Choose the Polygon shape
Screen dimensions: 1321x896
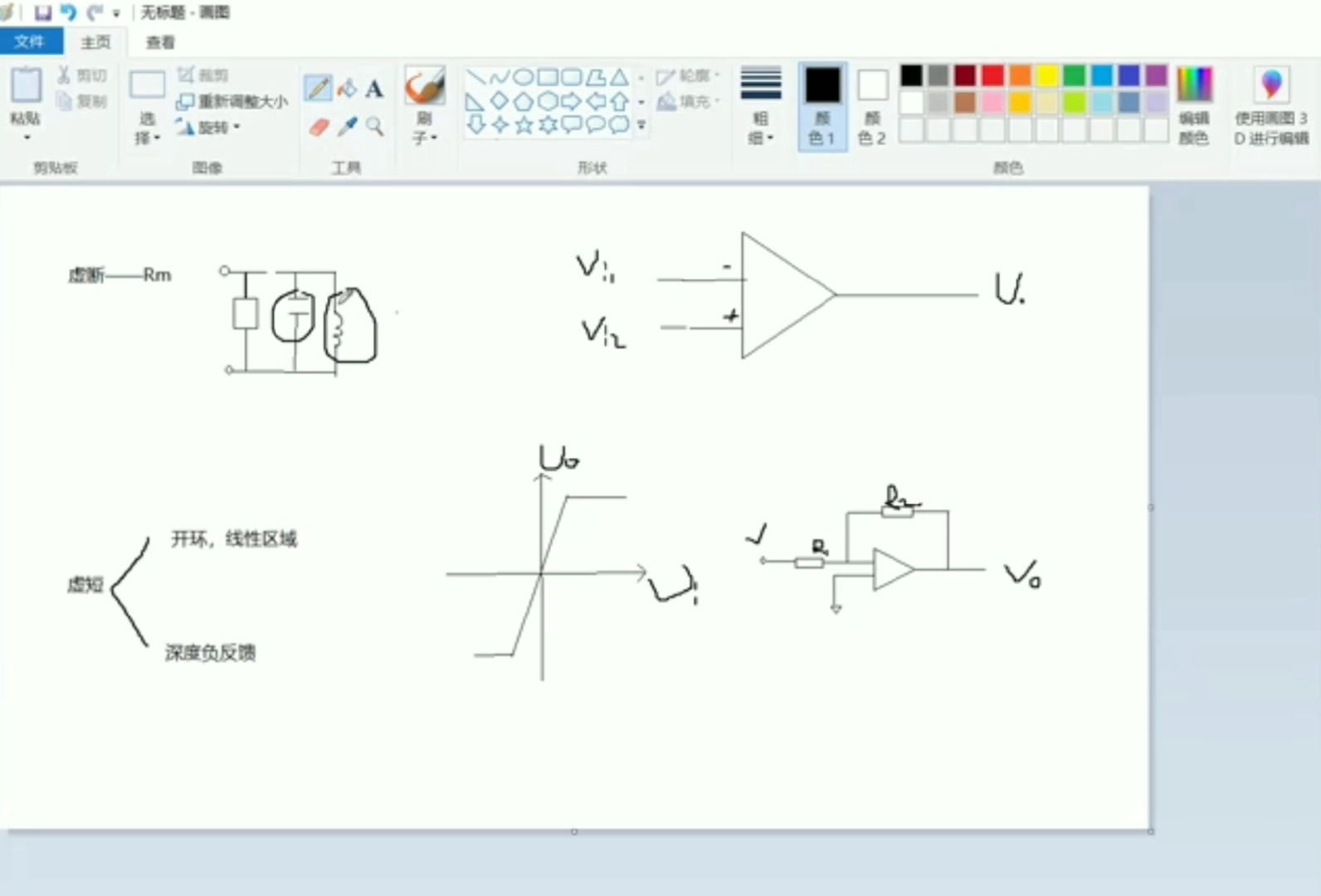pos(596,77)
